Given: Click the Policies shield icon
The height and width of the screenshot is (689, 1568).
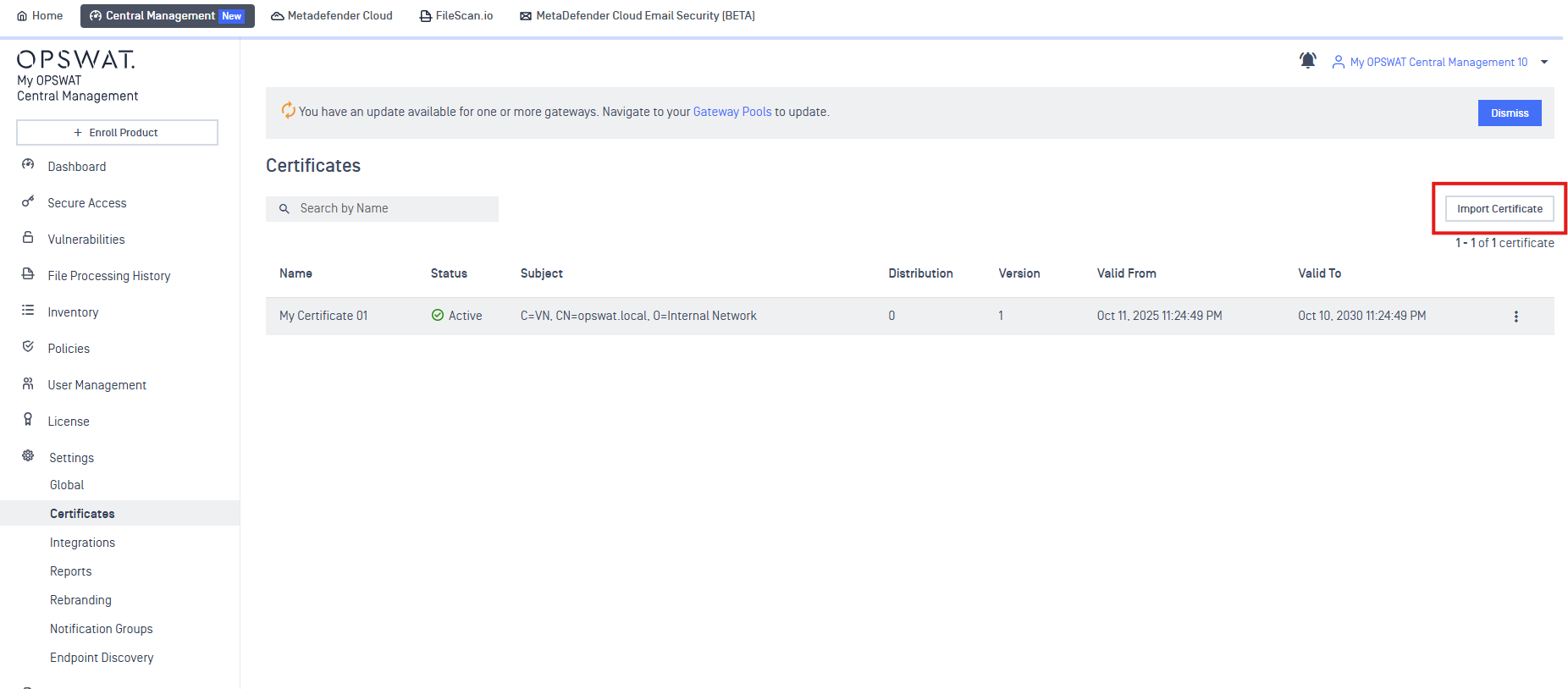Looking at the screenshot, I should 28,347.
